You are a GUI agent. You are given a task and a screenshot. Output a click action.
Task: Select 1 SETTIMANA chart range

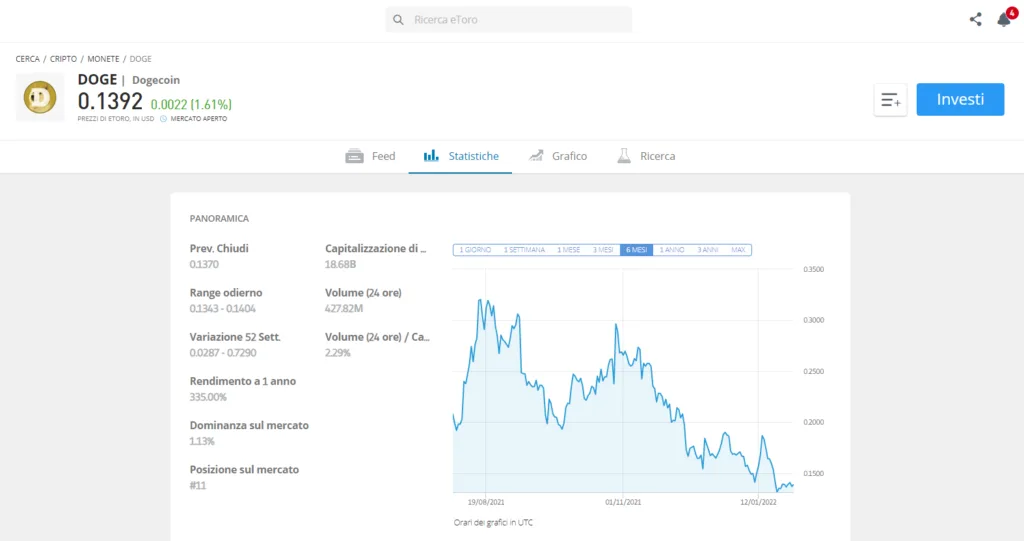(x=524, y=250)
